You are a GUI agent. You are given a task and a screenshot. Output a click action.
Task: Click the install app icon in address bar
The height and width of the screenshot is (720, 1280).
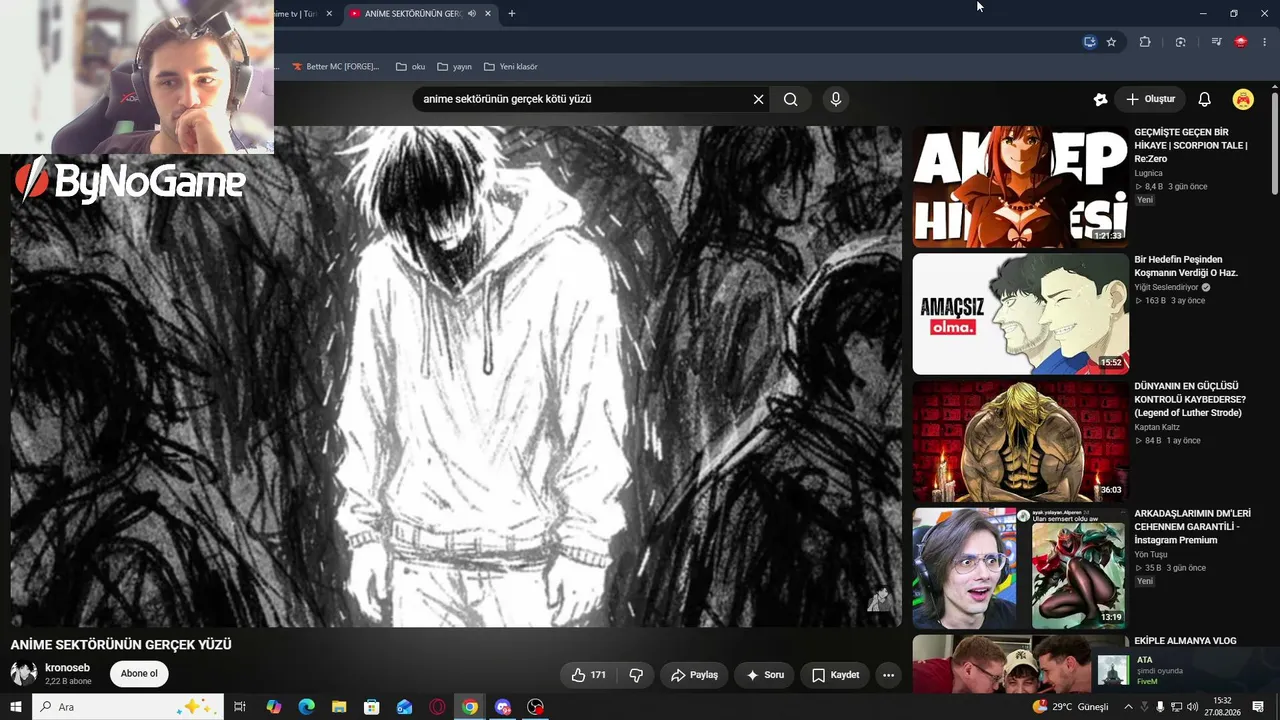[x=1090, y=42]
